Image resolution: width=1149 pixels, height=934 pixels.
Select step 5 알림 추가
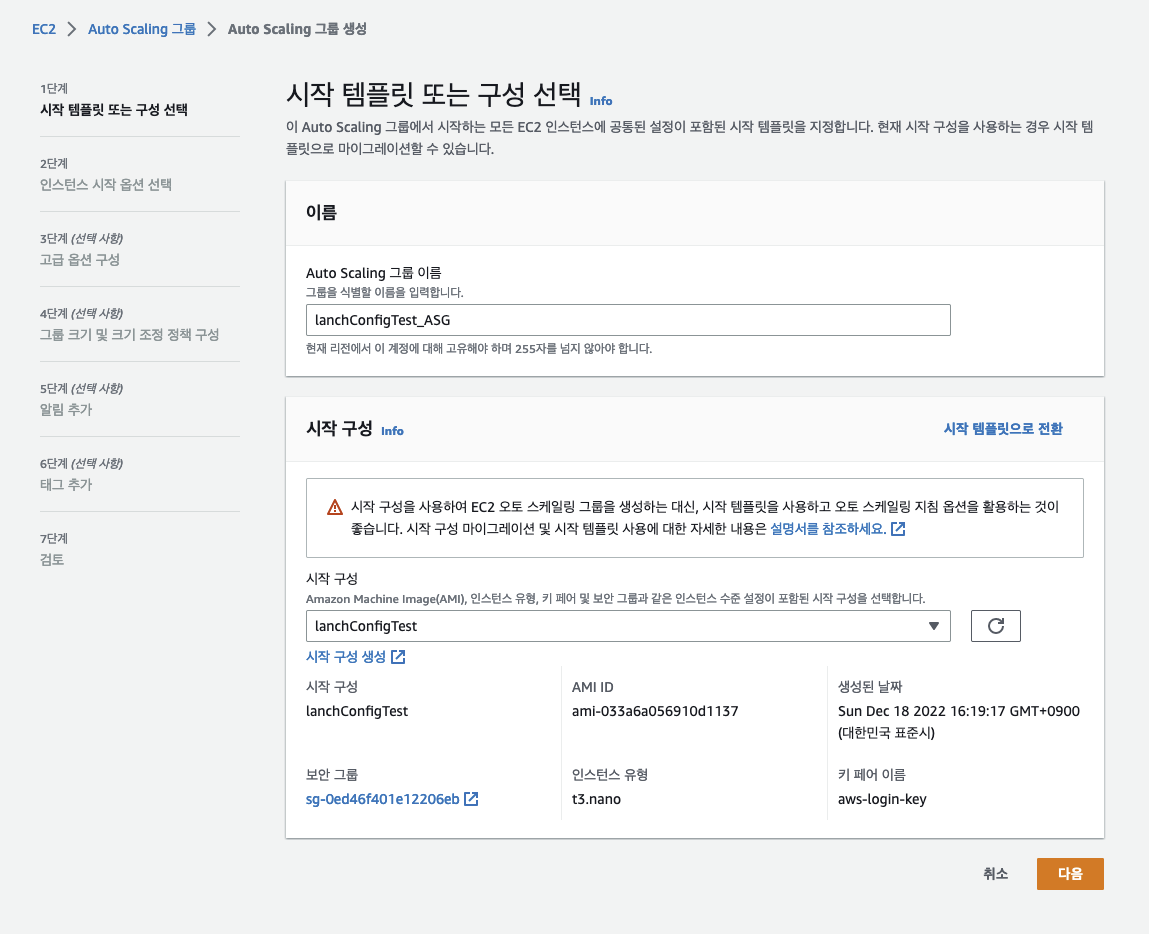(66, 409)
